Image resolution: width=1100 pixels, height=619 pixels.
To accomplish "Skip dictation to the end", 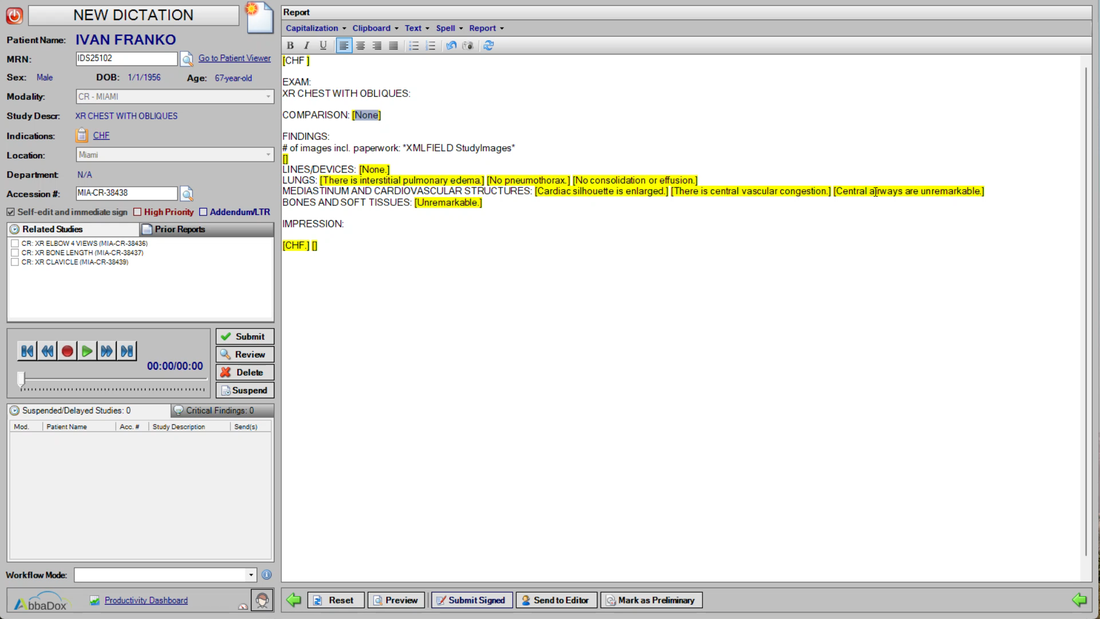I will coord(126,351).
